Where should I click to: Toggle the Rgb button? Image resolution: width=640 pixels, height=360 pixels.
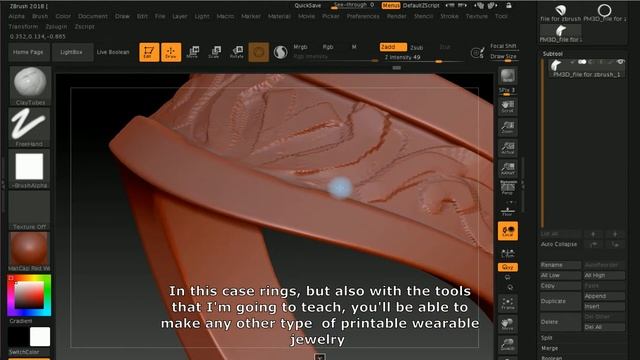pos(328,47)
